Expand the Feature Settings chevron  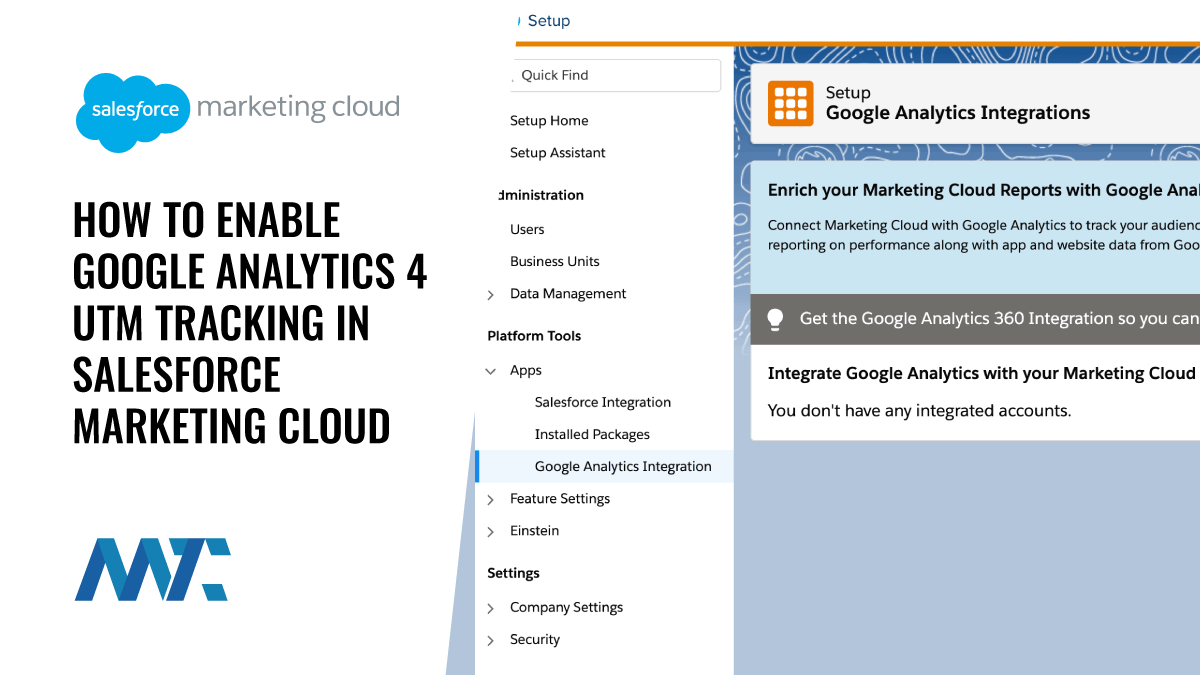[490, 499]
